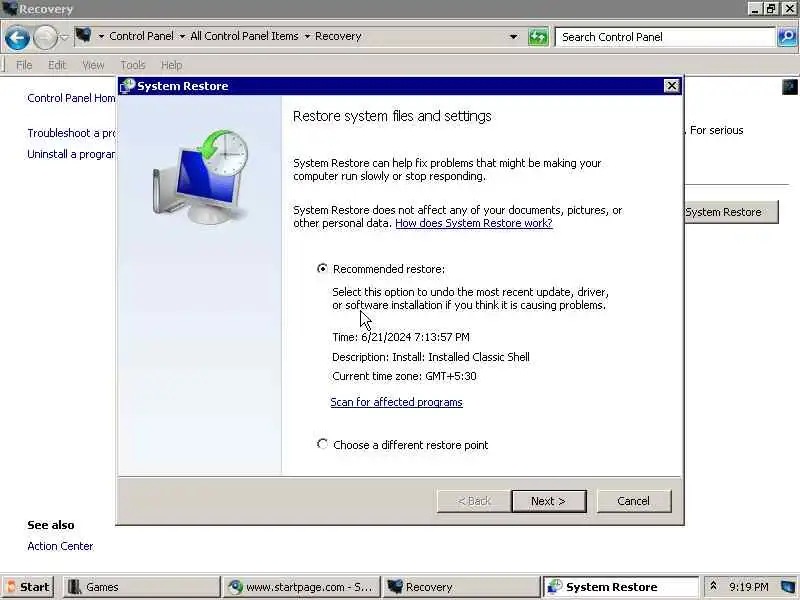Switch to www.startpage.com taskbar item

302,587
